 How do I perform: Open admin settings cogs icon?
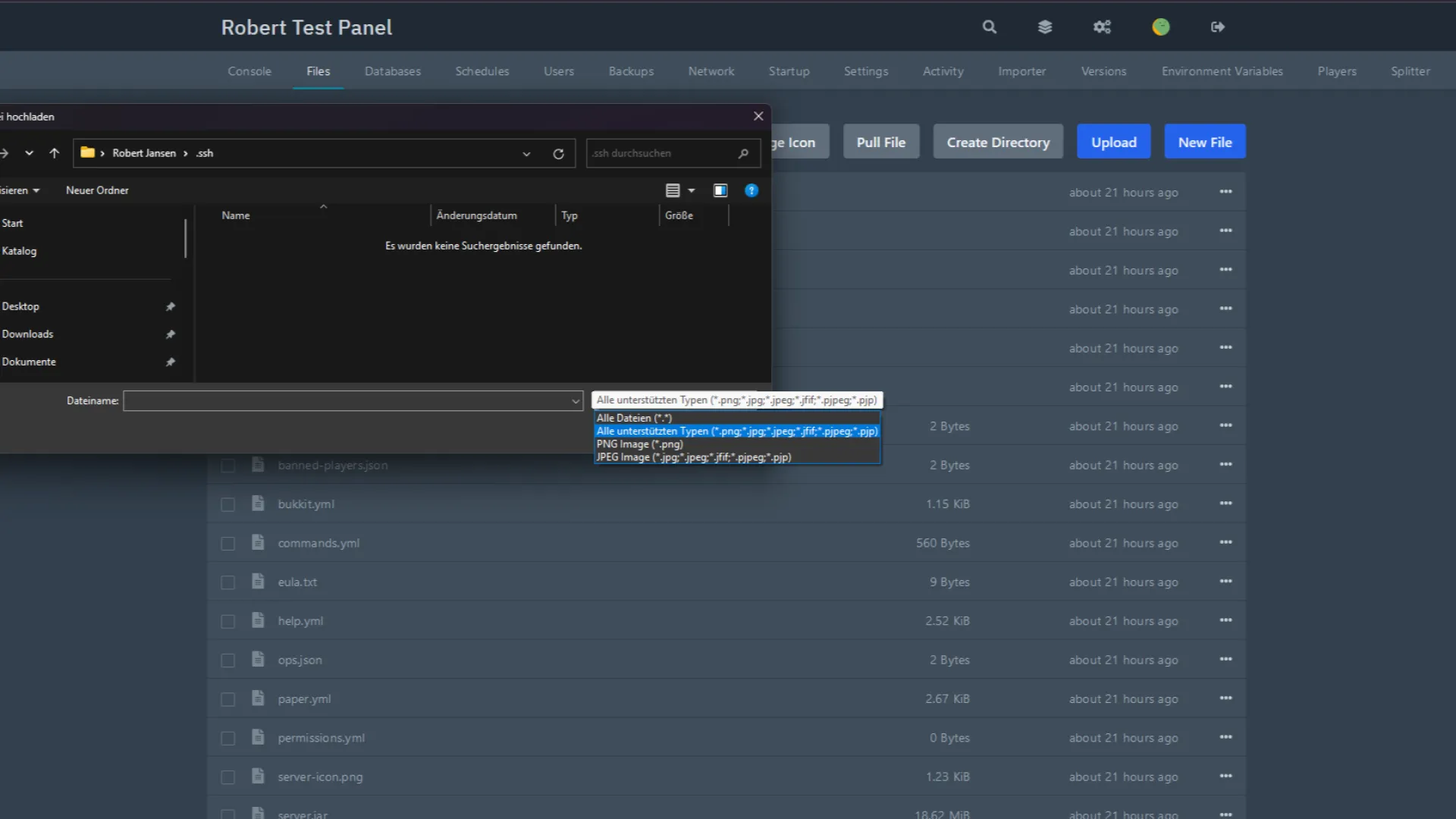(1102, 27)
